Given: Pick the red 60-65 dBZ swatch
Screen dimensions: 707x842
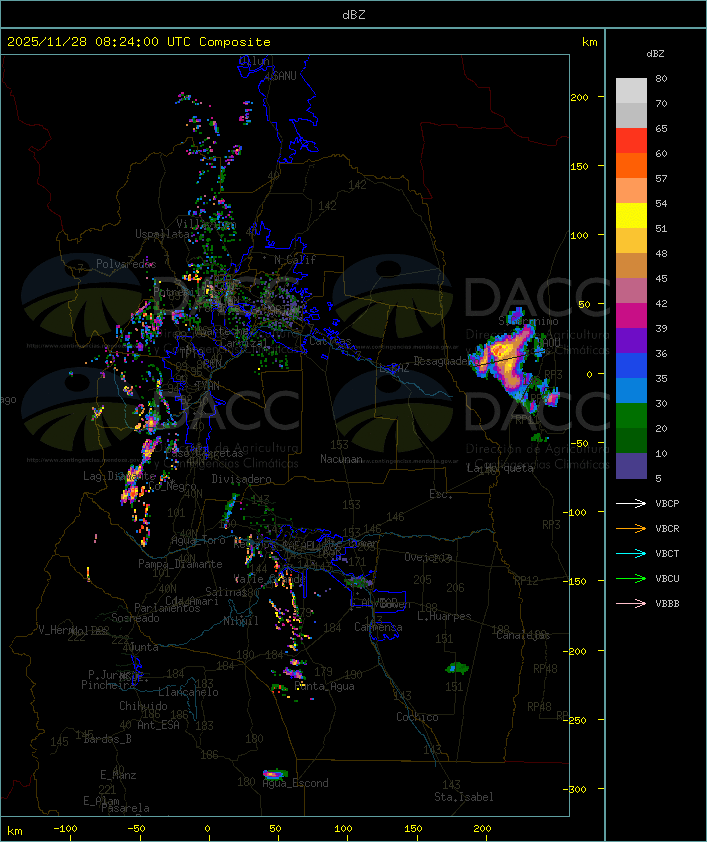Looking at the screenshot, I should [631, 140].
